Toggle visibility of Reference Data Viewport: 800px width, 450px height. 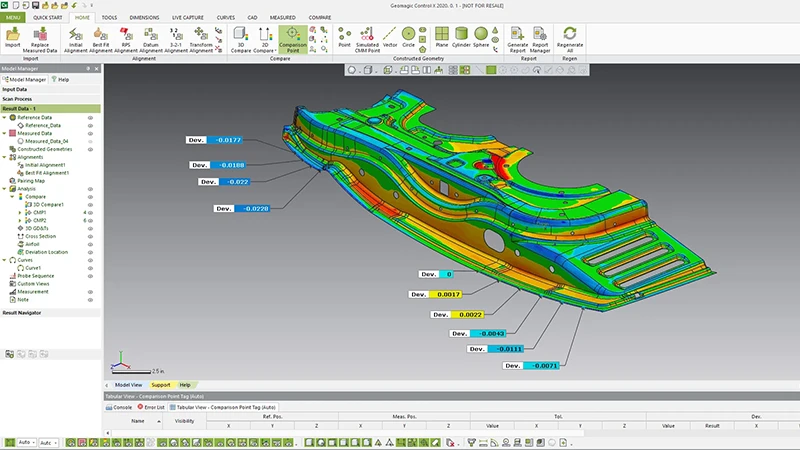pyautogui.click(x=90, y=117)
